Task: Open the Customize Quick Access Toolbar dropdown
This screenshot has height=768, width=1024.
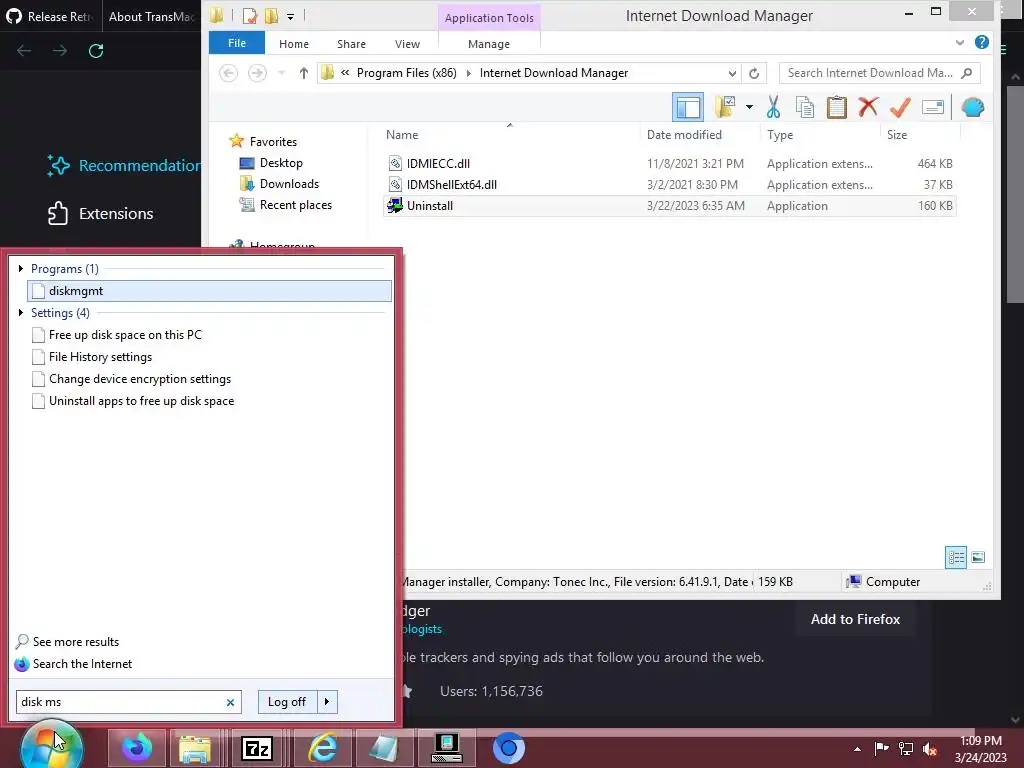Action: click(x=291, y=16)
